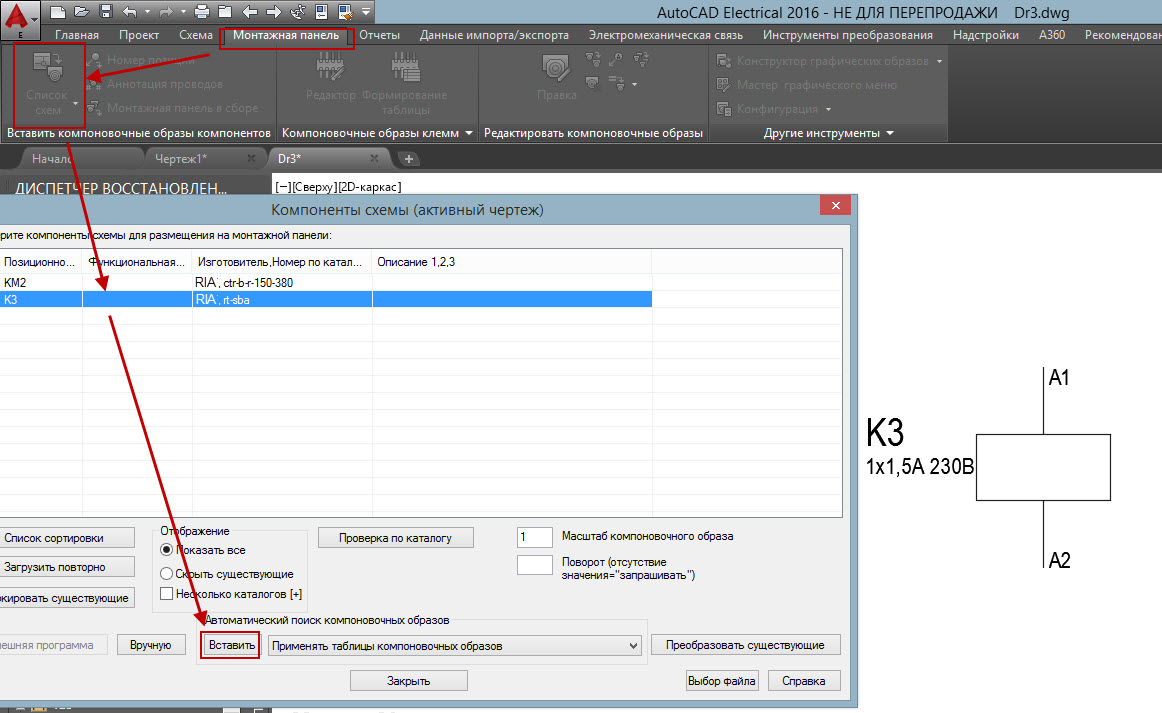Open the Инструменты преобразования ribbon tab
Viewport: 1162px width, 713px height.
pyautogui.click(x=848, y=35)
